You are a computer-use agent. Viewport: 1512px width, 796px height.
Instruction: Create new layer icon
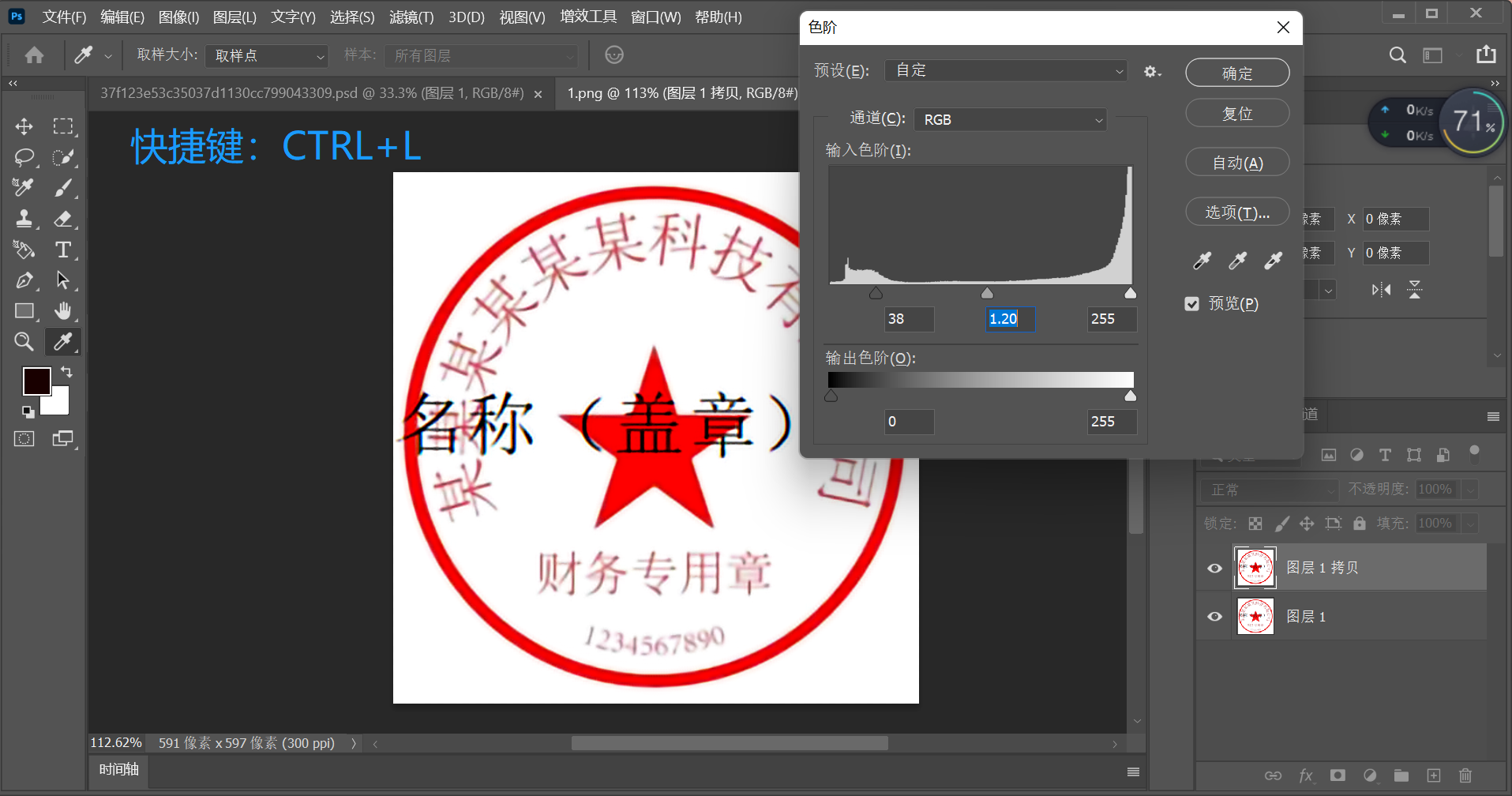point(1434,775)
